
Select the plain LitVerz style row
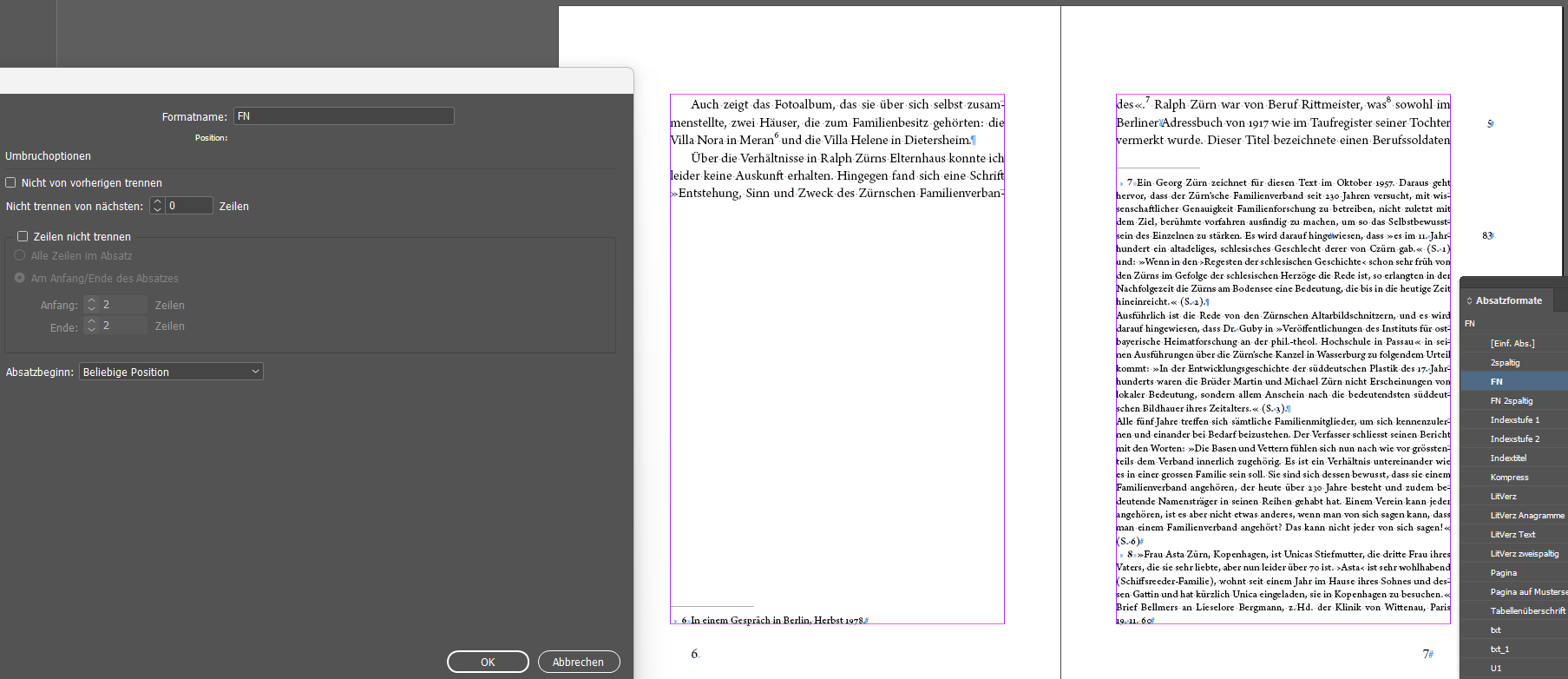tap(1514, 496)
